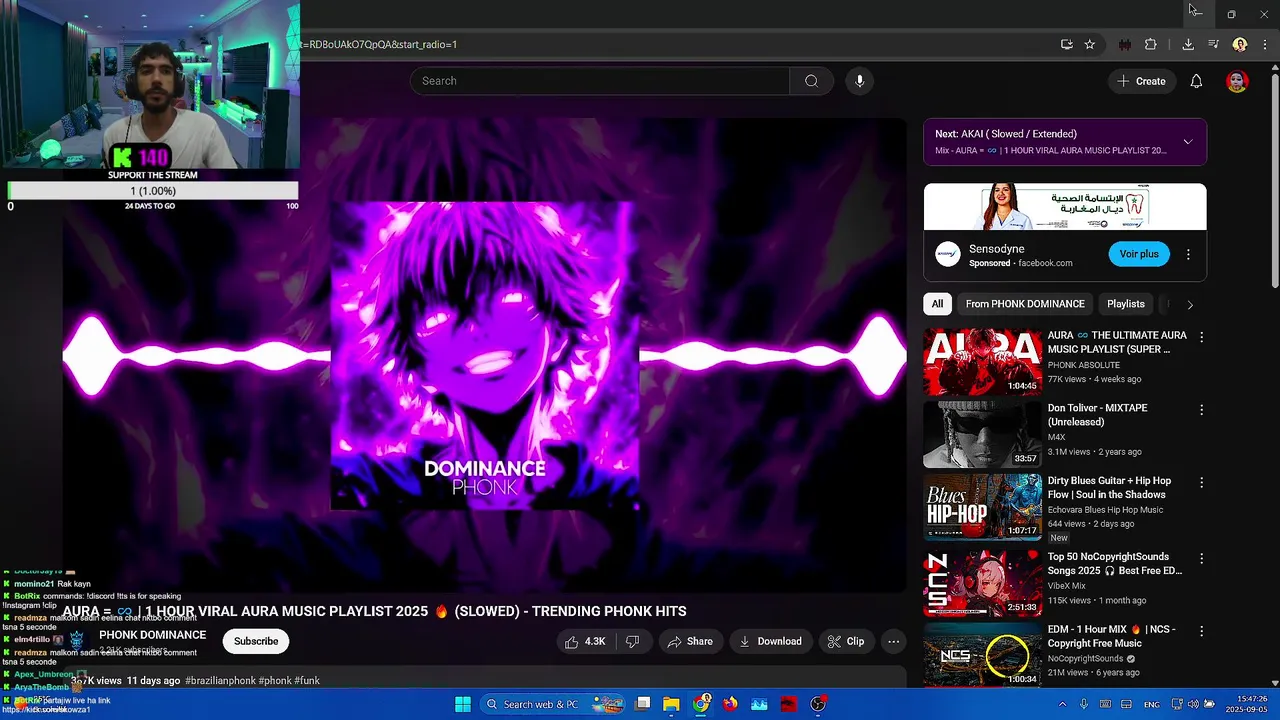The height and width of the screenshot is (720, 1280).
Task: Show hidden system tray icons
Action: [1062, 704]
